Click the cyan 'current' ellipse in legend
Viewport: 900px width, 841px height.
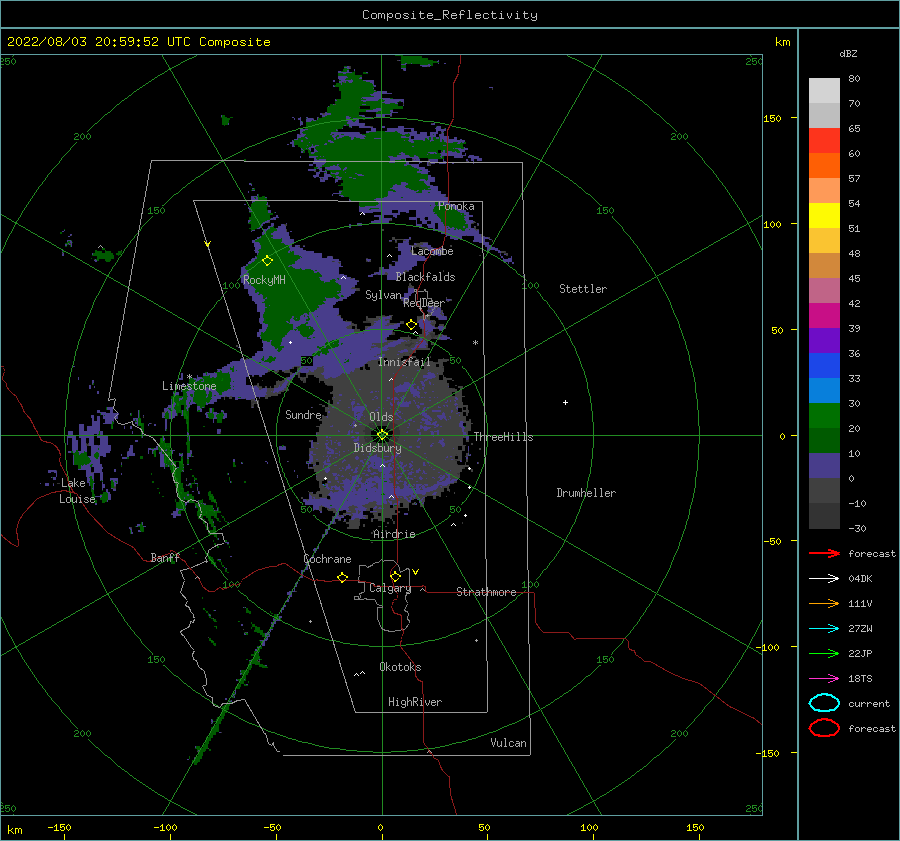tap(824, 703)
